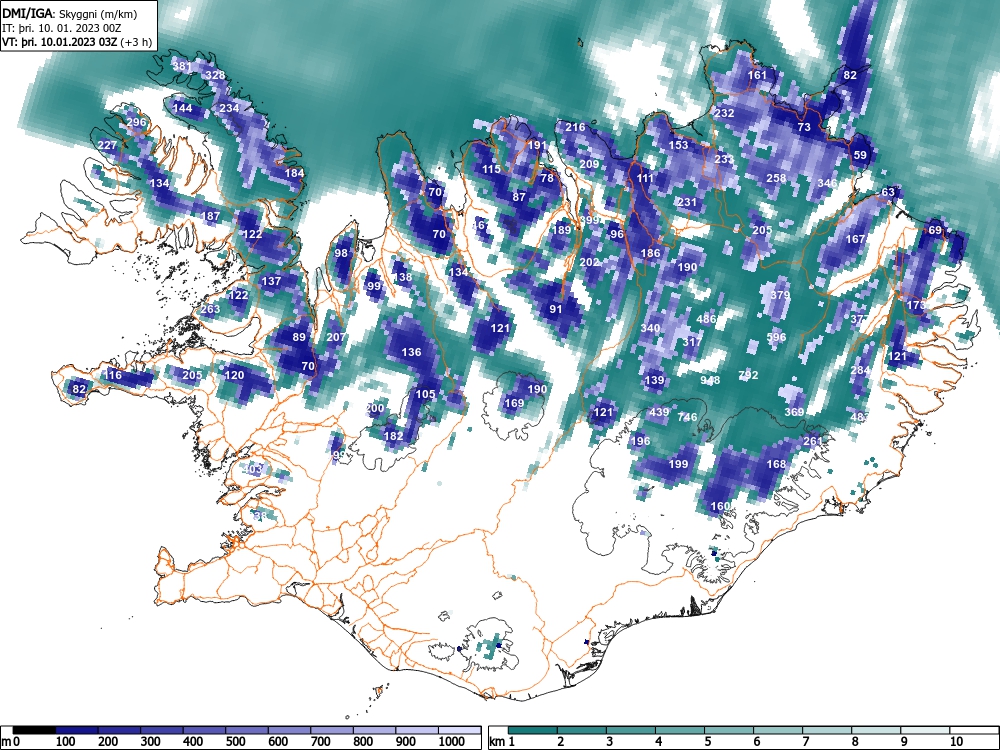The height and width of the screenshot is (750, 1000).
Task: Click the visibility value 317 on the map
Action: click(x=692, y=342)
